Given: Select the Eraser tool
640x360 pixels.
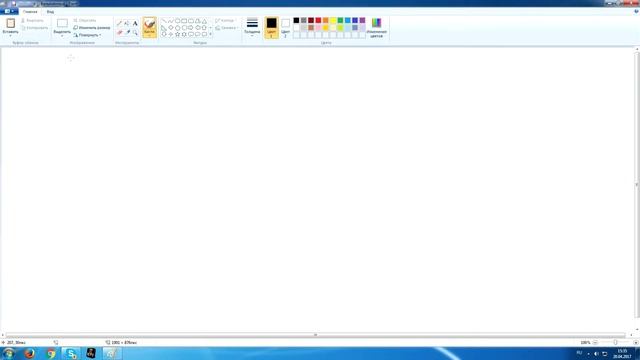Looking at the screenshot, I should [x=119, y=32].
